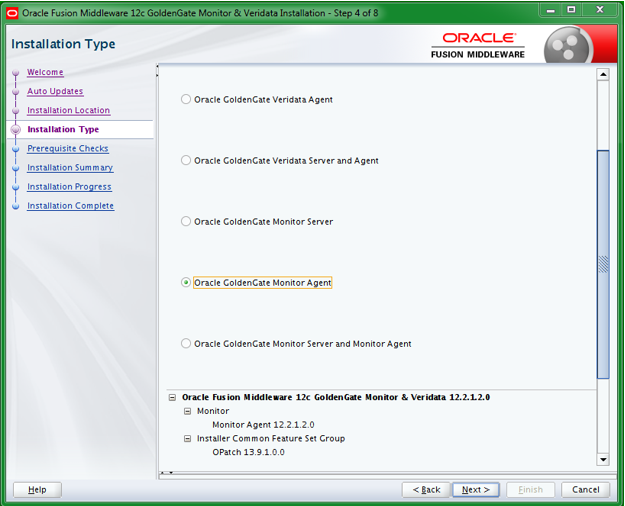625x506 pixels.
Task: Click Welcome step bullet icon
Action: [x=16, y=73]
